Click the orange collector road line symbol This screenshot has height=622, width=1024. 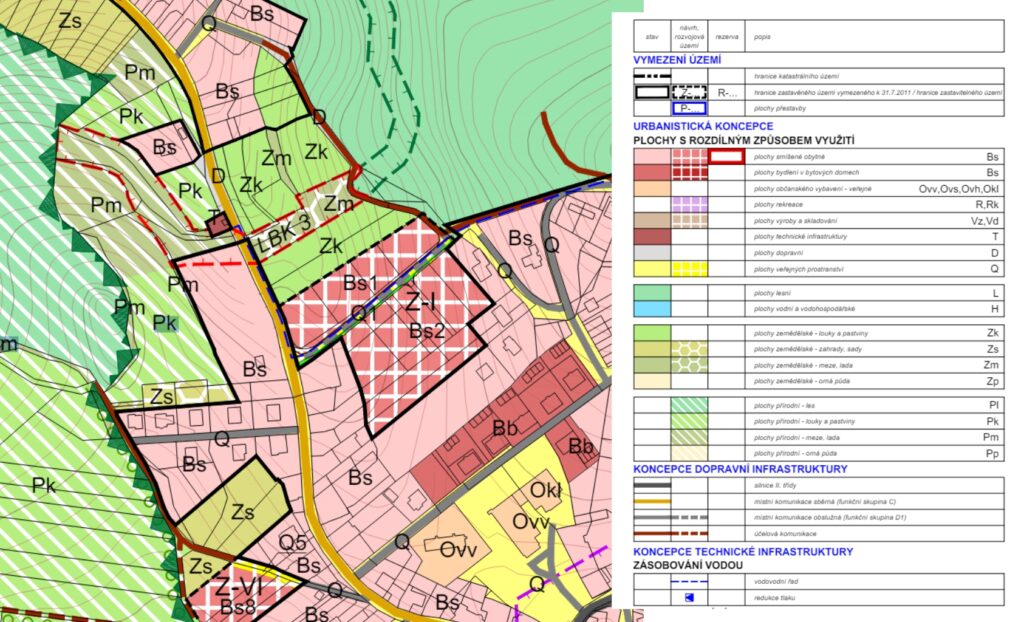pyautogui.click(x=653, y=500)
